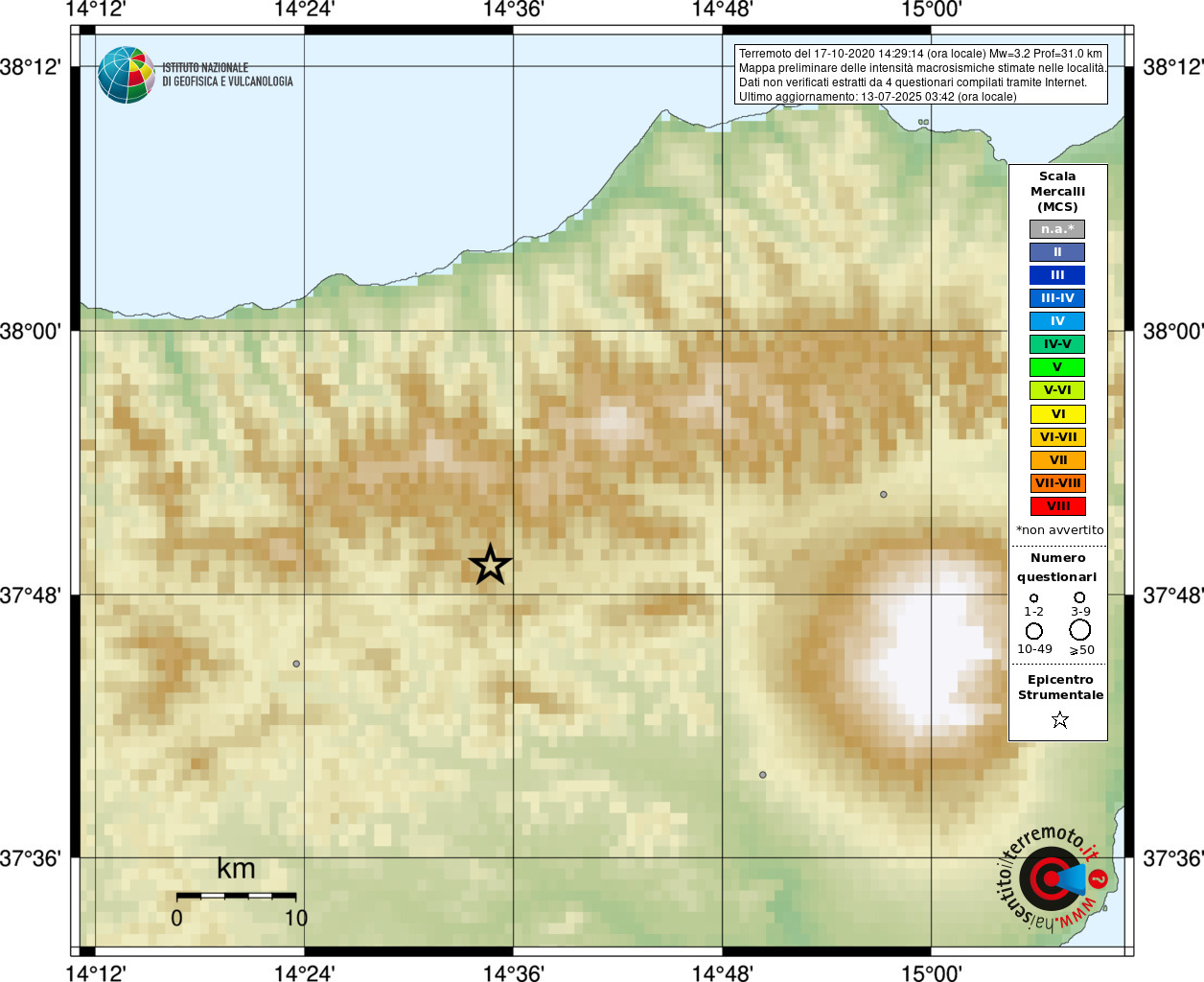Click the 10-49 questionnaires circle symbol
This screenshot has width=1204, height=982.
1034,631
